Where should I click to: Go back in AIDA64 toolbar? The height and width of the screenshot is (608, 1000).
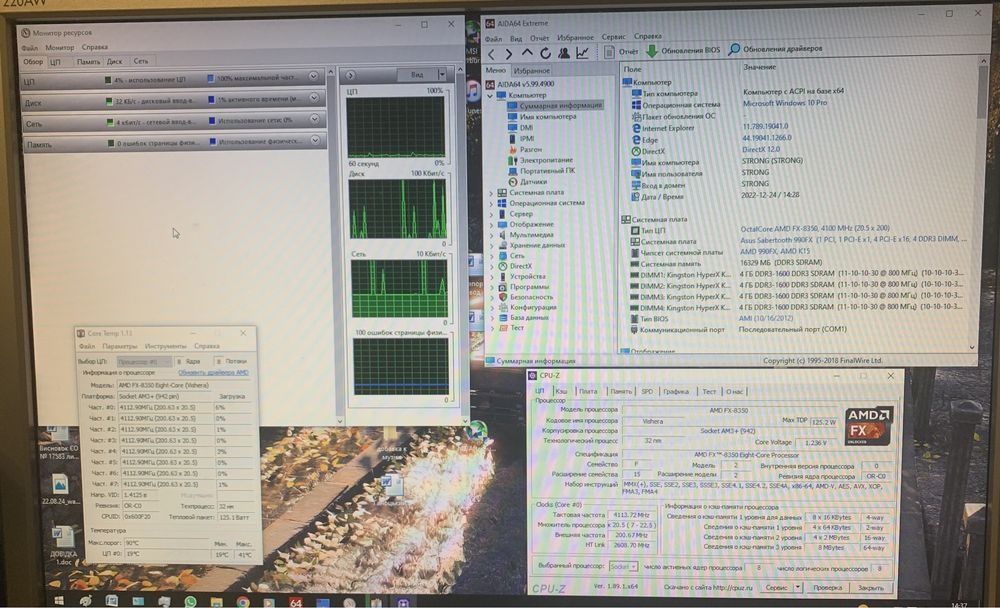coord(491,55)
